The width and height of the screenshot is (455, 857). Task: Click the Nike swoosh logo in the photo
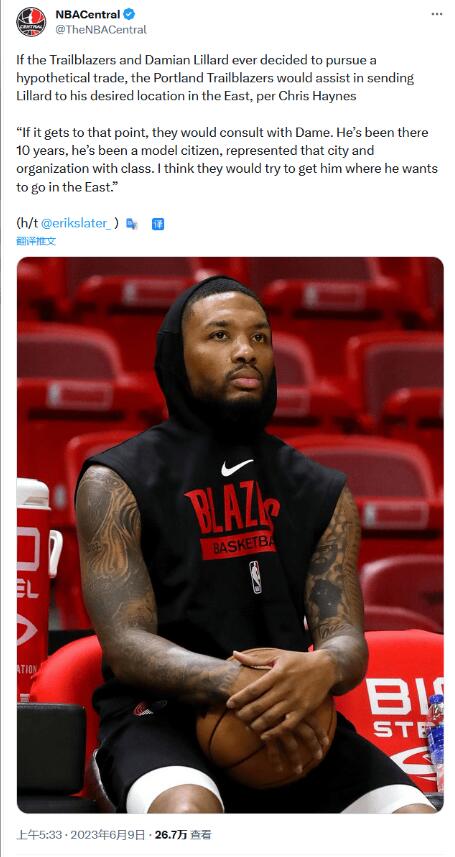236,467
